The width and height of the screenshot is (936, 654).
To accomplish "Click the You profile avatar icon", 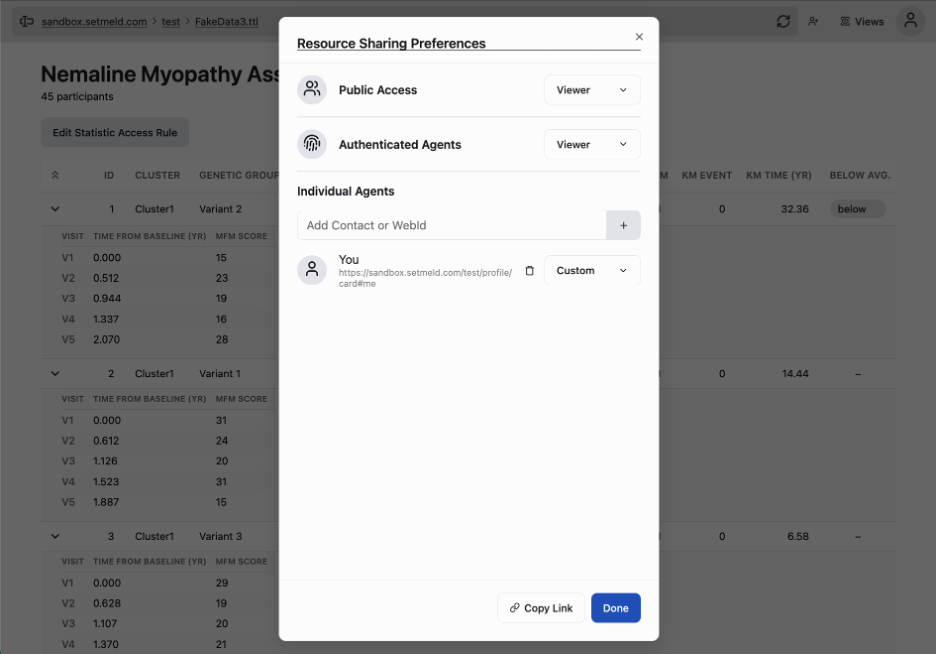I will (312, 270).
